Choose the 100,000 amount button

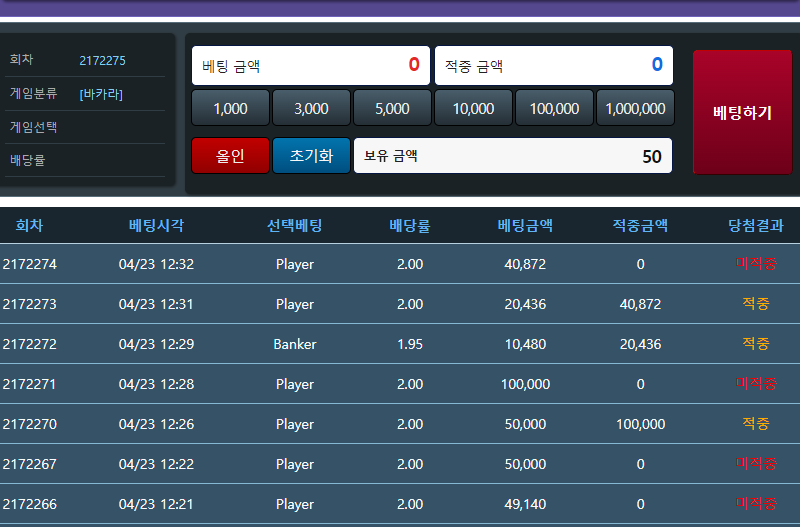pos(554,108)
